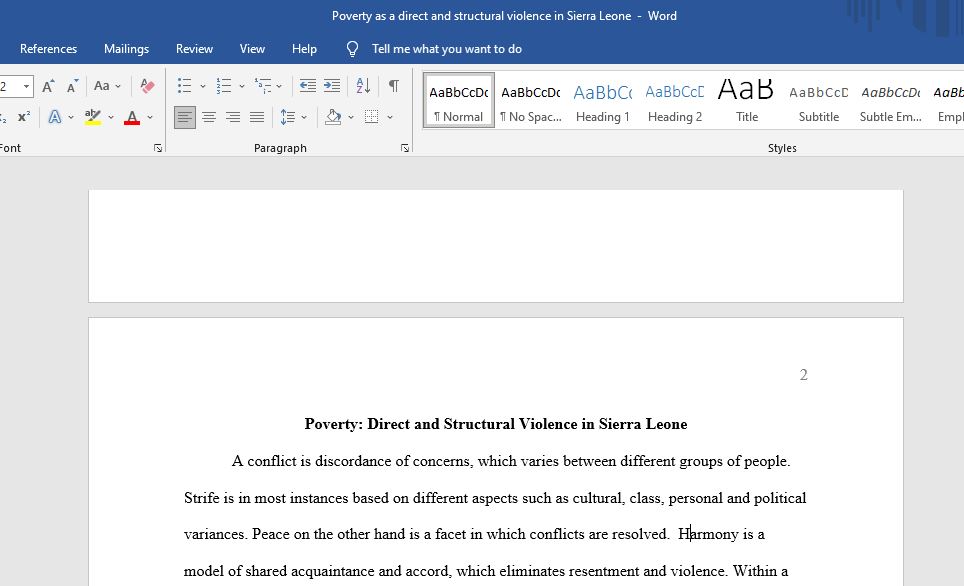Apply yellow text highlight color
964x586 pixels.
93,117
